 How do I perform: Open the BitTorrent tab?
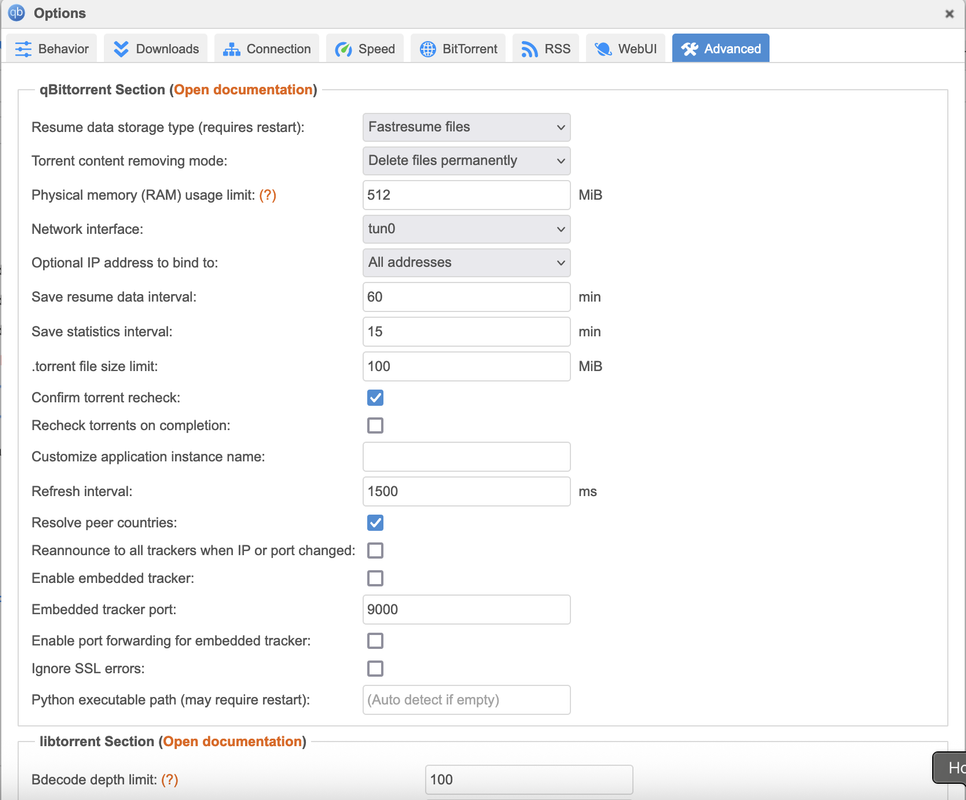pos(458,49)
